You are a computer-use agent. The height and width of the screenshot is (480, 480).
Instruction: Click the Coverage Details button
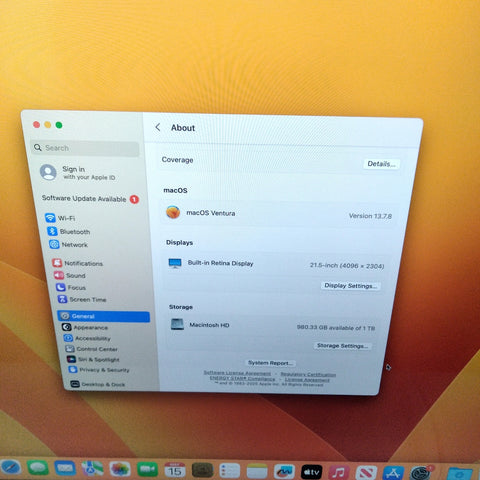(381, 164)
